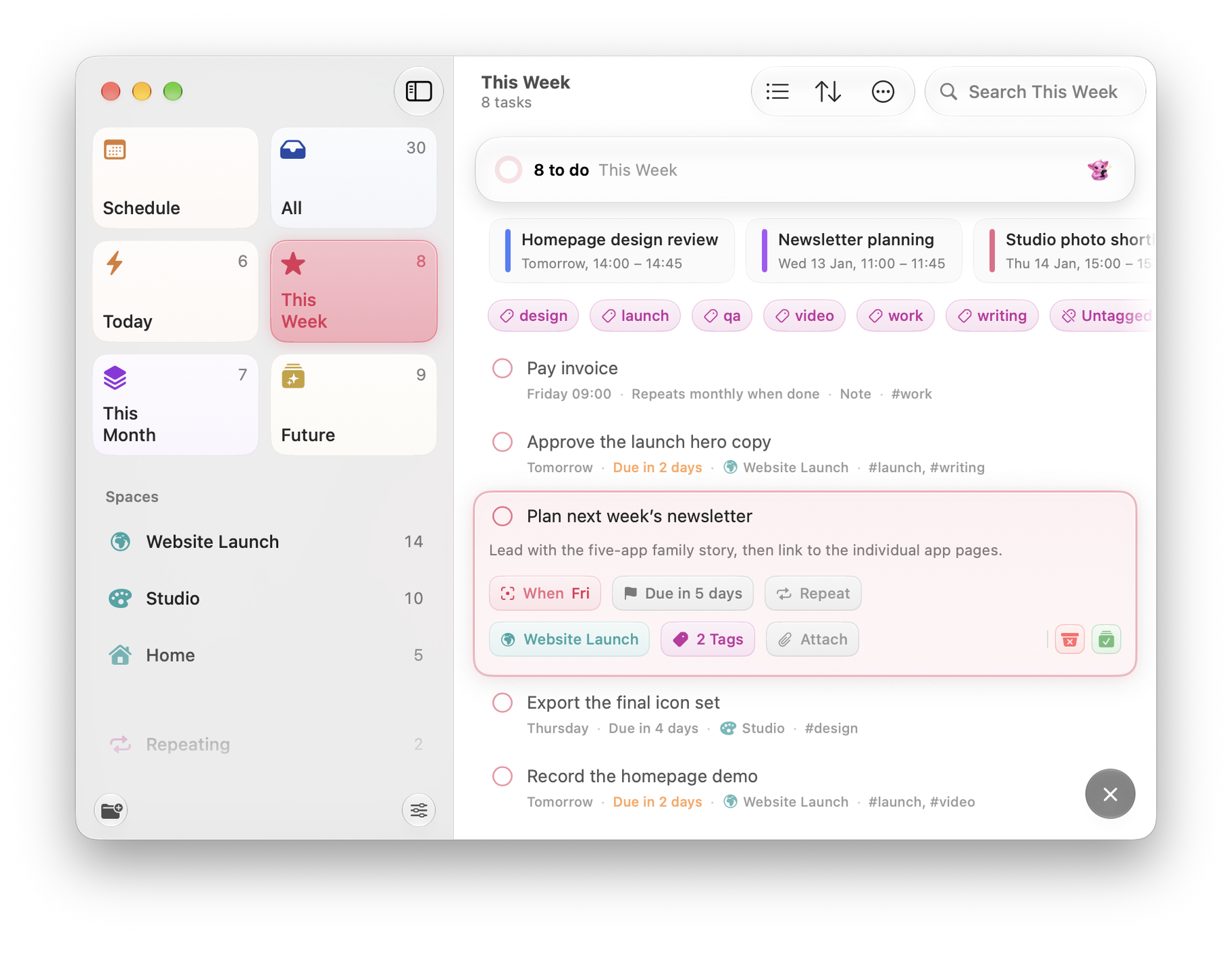Click the pink mascot character icon
Screen dimensions: 1232x954
[x=1098, y=170]
